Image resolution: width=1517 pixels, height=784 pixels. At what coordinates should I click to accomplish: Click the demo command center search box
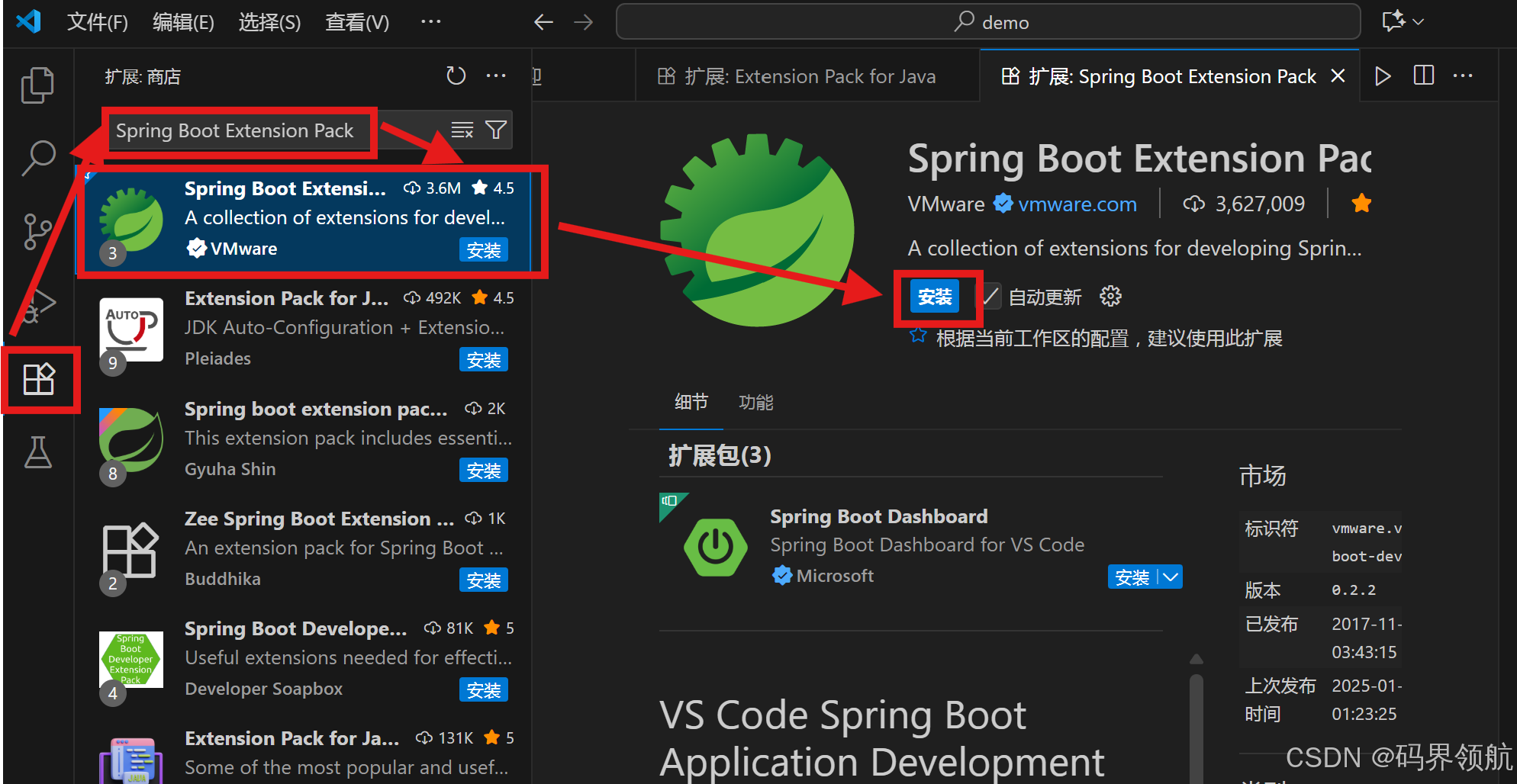click(988, 22)
